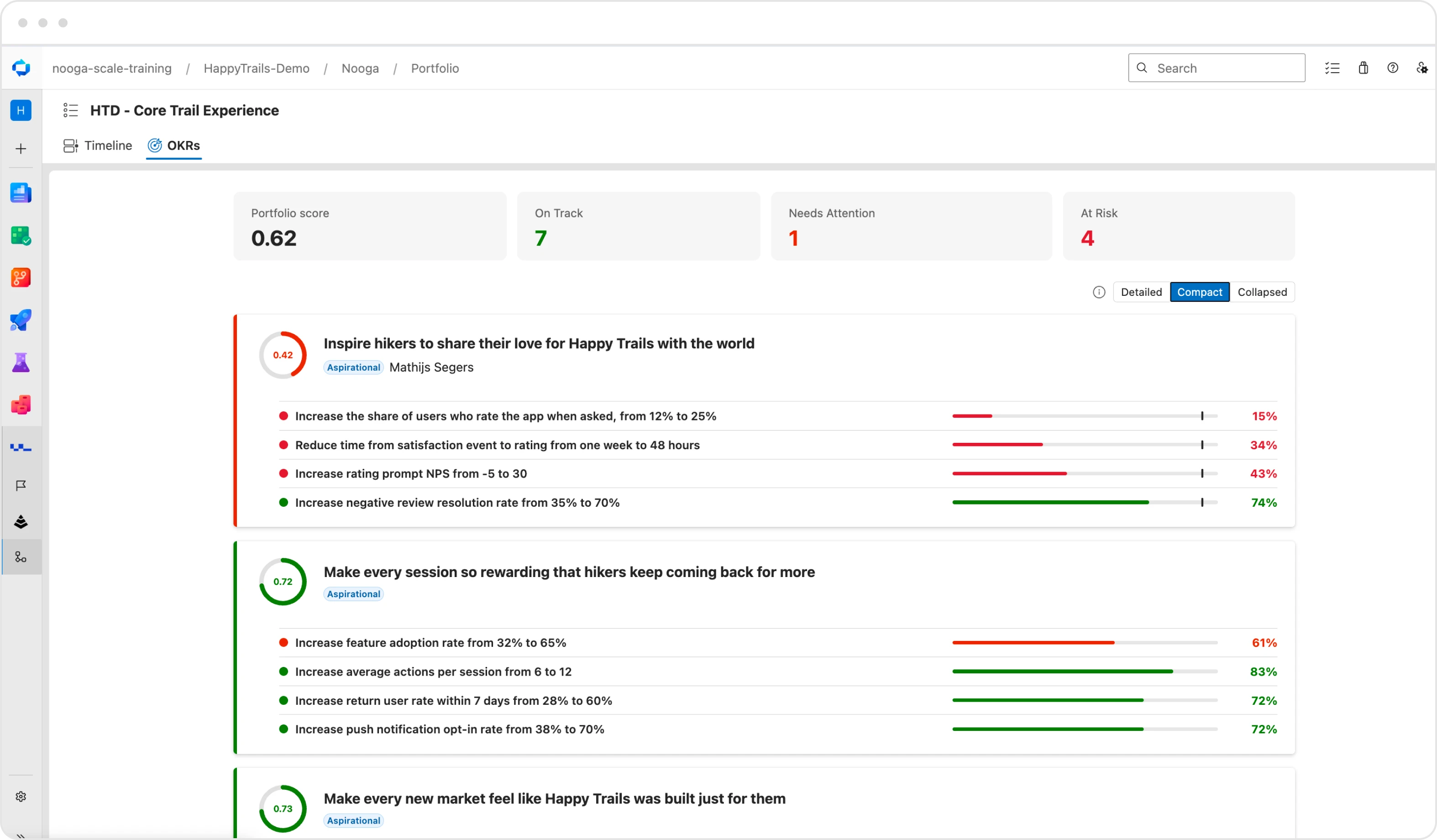Image resolution: width=1437 pixels, height=840 pixels.
Task: Click the 0.42 score ring
Action: pyautogui.click(x=283, y=355)
